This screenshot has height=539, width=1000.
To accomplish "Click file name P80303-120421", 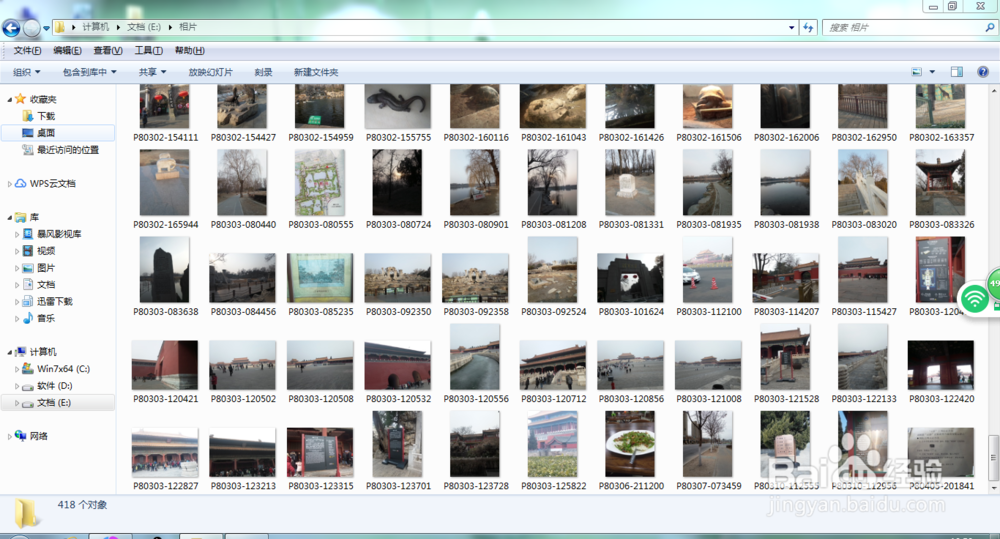I will tap(166, 399).
